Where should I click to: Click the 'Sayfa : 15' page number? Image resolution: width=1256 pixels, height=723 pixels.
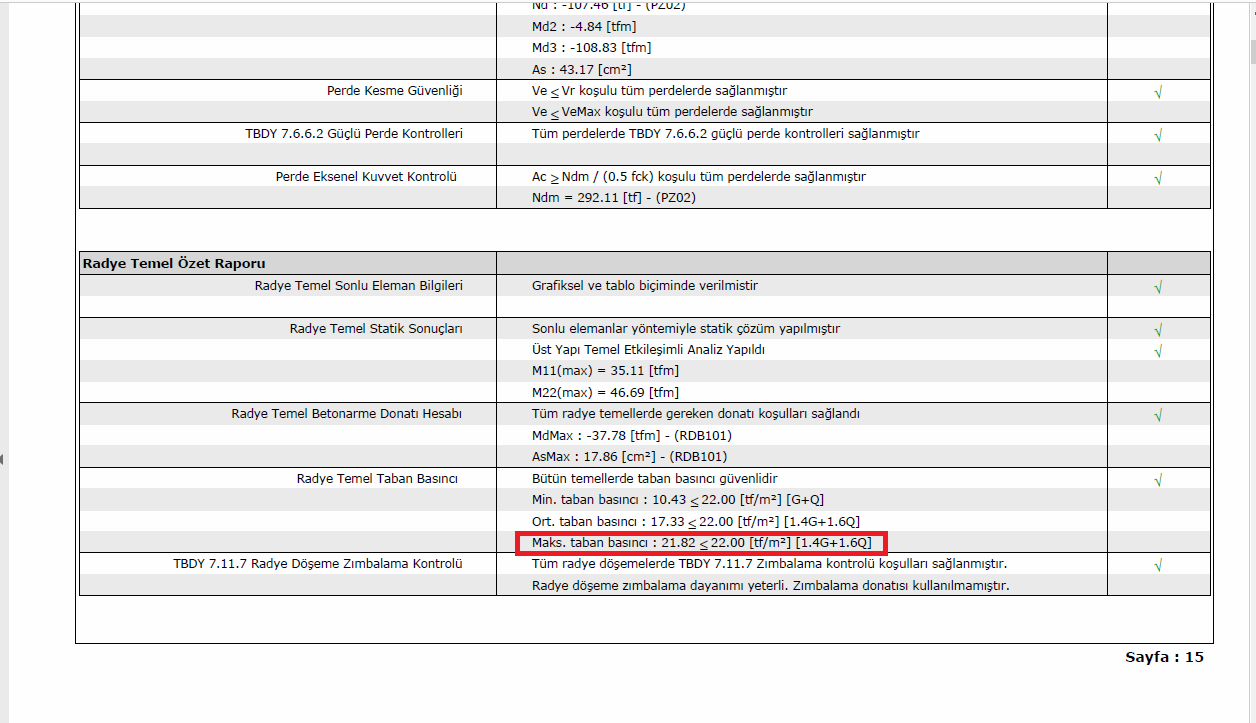pos(1165,657)
